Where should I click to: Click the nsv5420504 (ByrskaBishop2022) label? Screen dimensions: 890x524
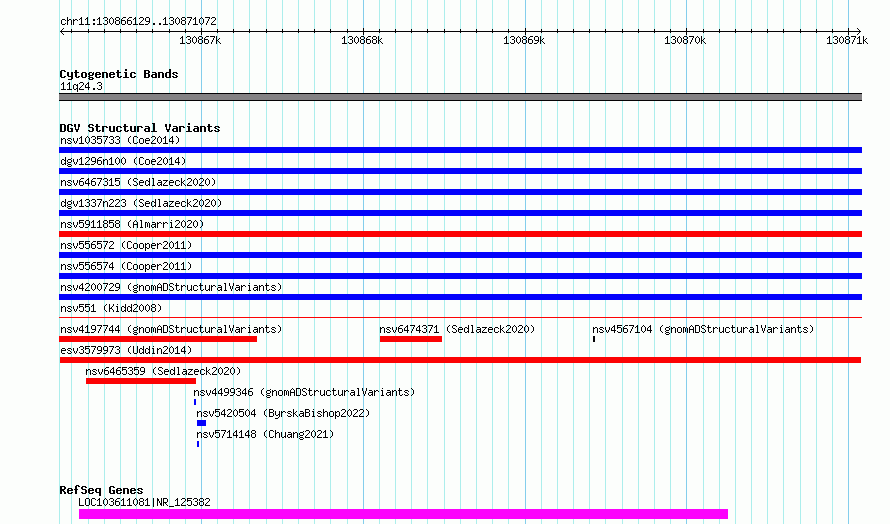pyautogui.click(x=283, y=413)
